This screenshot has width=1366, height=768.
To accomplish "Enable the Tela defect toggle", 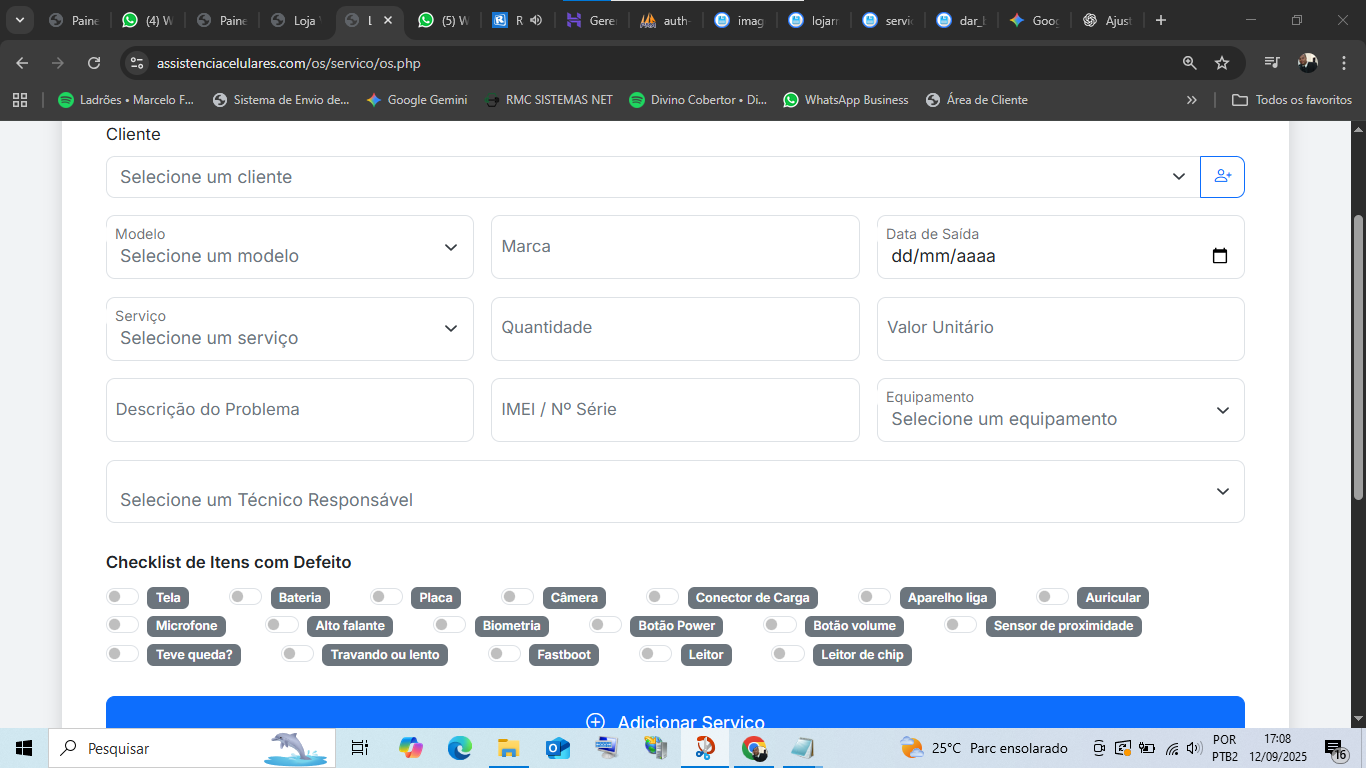I will pos(123,597).
